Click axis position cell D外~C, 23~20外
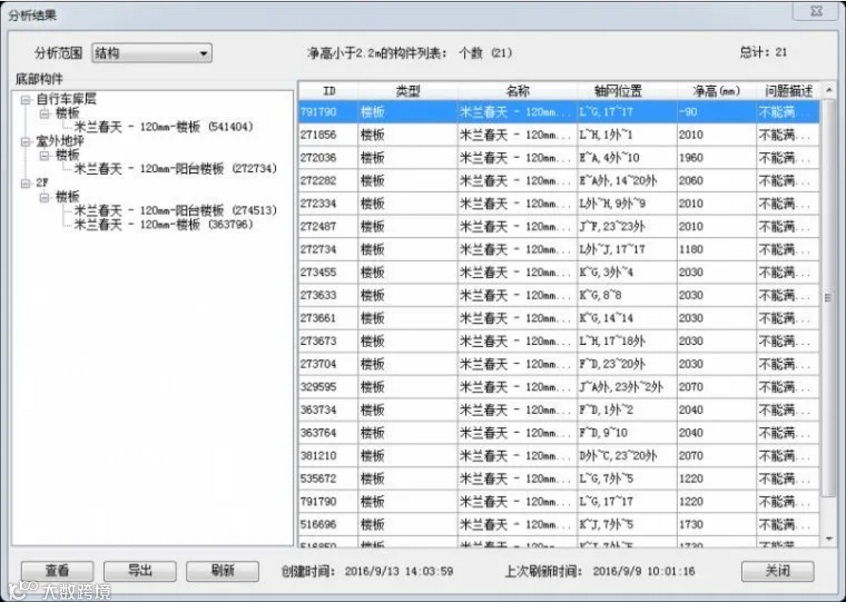This screenshot has width=848, height=608. (627, 455)
